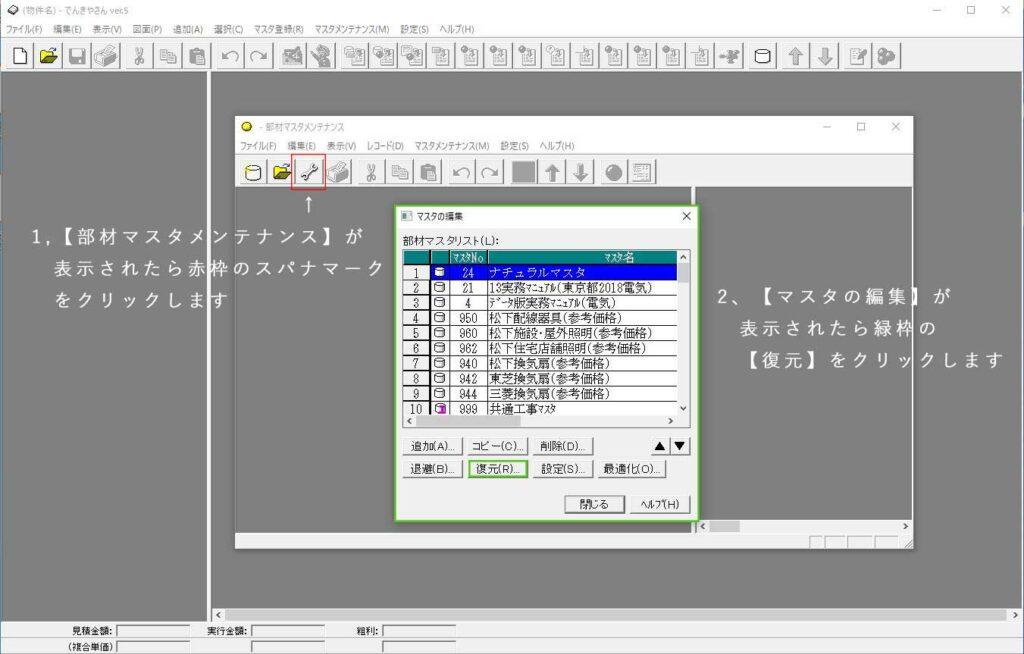Click the color palette icon in main toolbar
Image resolution: width=1024 pixels, height=654 pixels.
pyautogui.click(x=886, y=57)
